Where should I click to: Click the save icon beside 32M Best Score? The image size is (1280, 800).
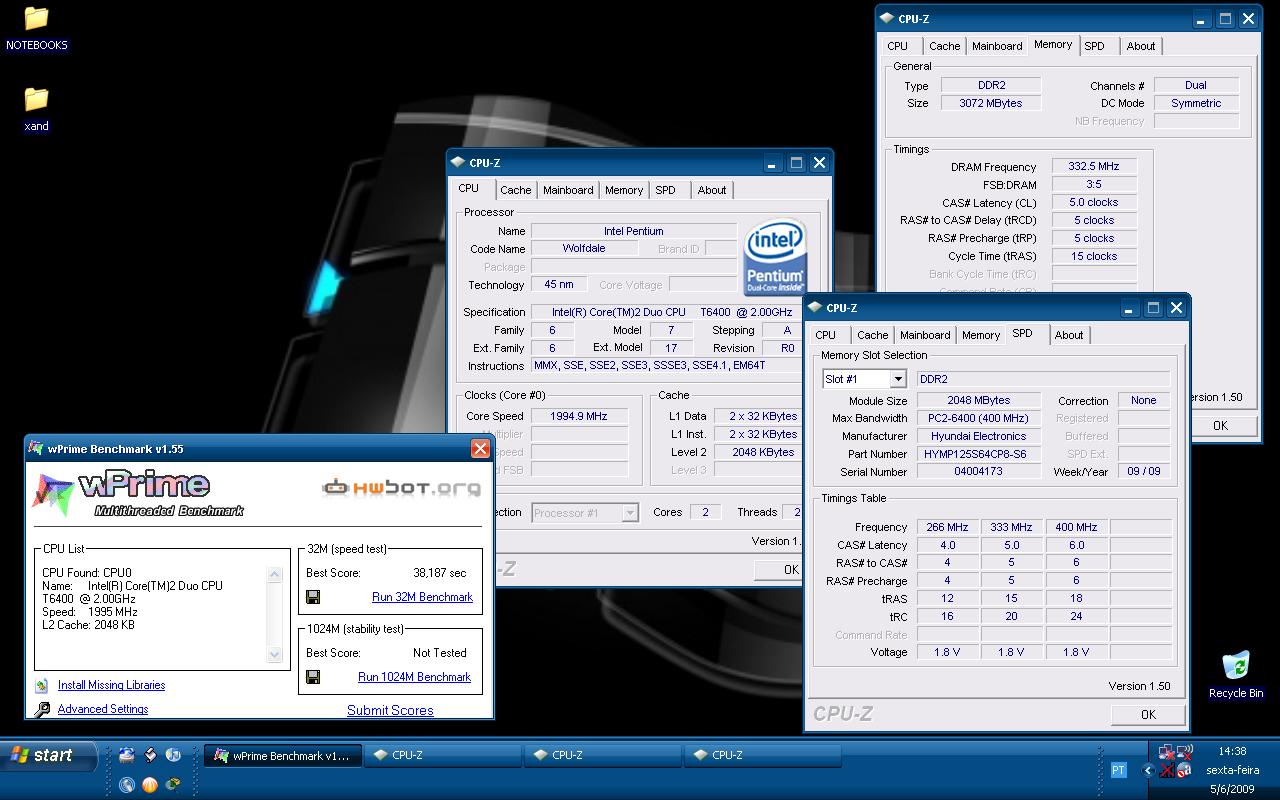pos(313,597)
